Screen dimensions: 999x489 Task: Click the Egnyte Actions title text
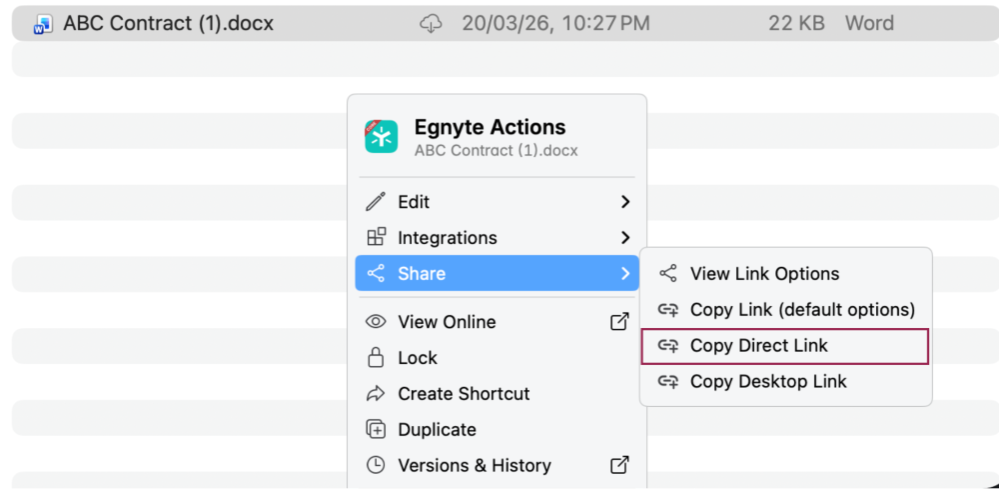click(x=490, y=127)
